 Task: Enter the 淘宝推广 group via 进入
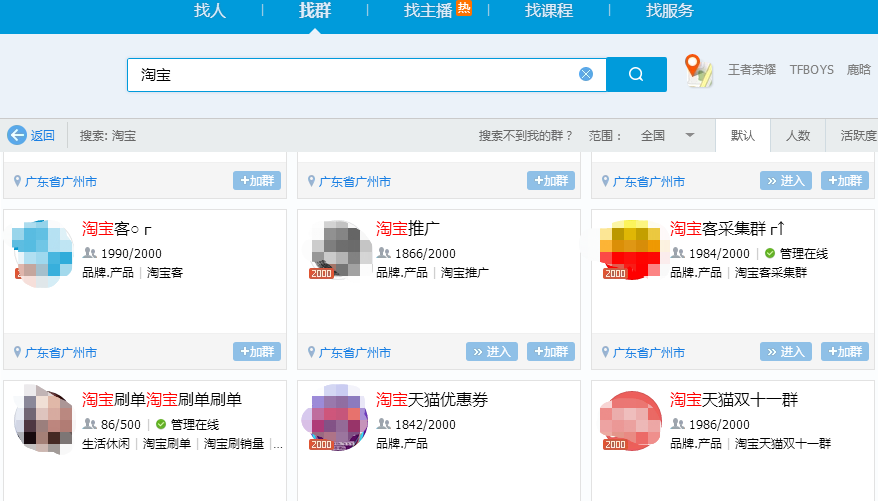(492, 352)
